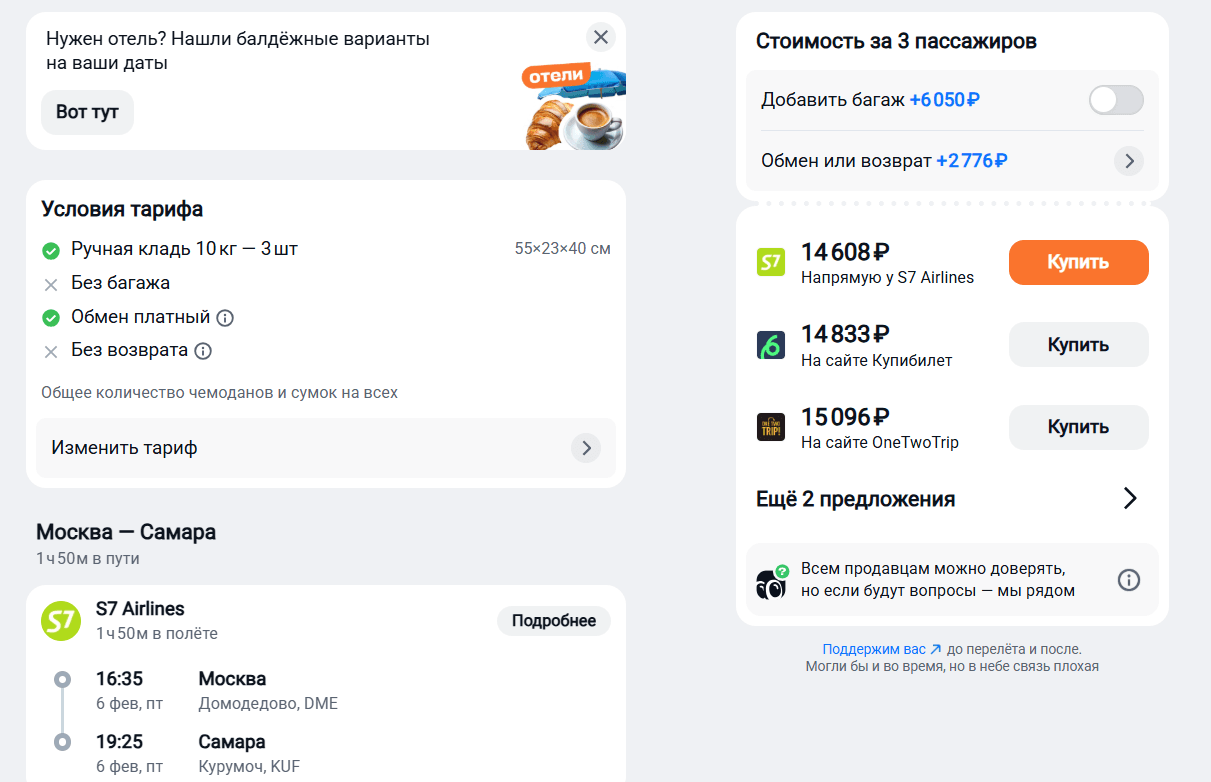
Task: Toggle baggage option off for 6050 rubles
Action: pyautogui.click(x=1115, y=100)
